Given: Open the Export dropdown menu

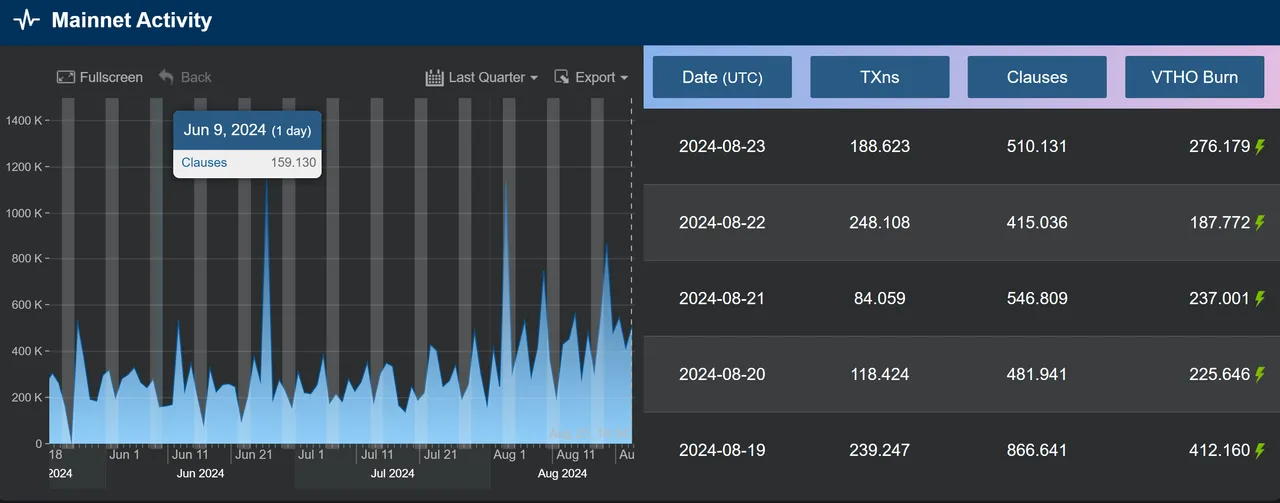Looking at the screenshot, I should pyautogui.click(x=591, y=77).
